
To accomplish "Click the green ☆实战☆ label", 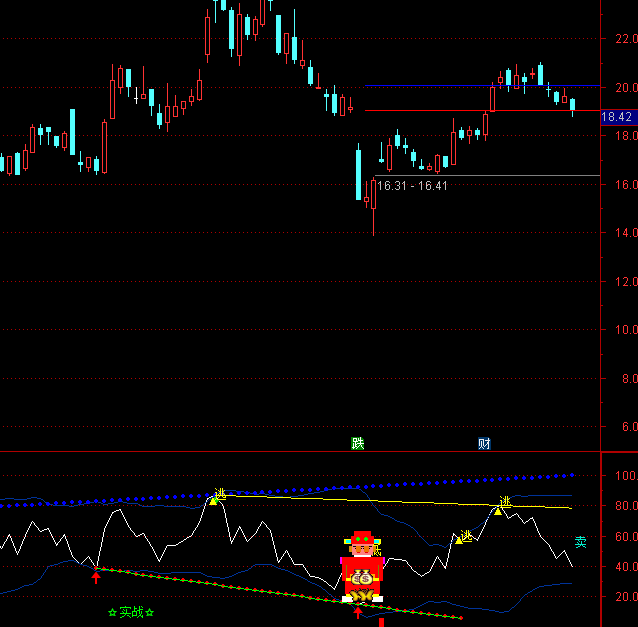I will (131, 612).
